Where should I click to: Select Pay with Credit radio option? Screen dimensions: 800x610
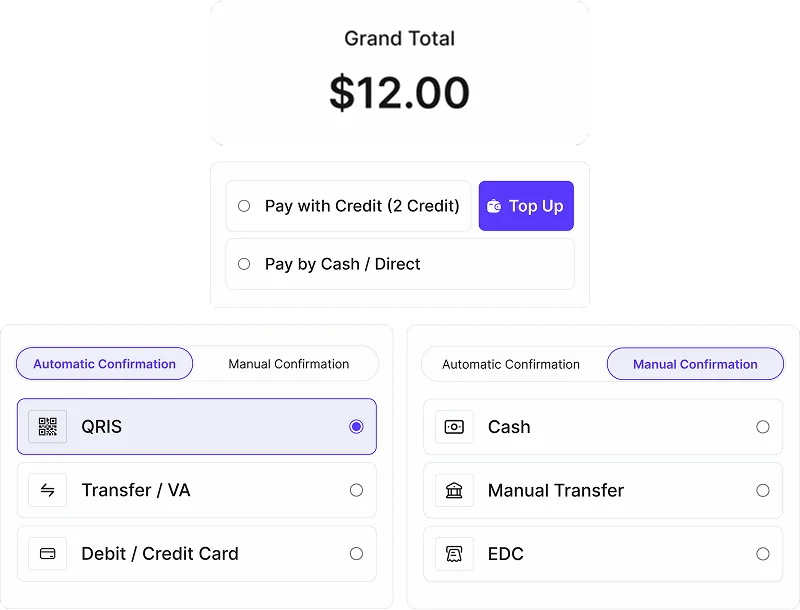[x=244, y=206]
